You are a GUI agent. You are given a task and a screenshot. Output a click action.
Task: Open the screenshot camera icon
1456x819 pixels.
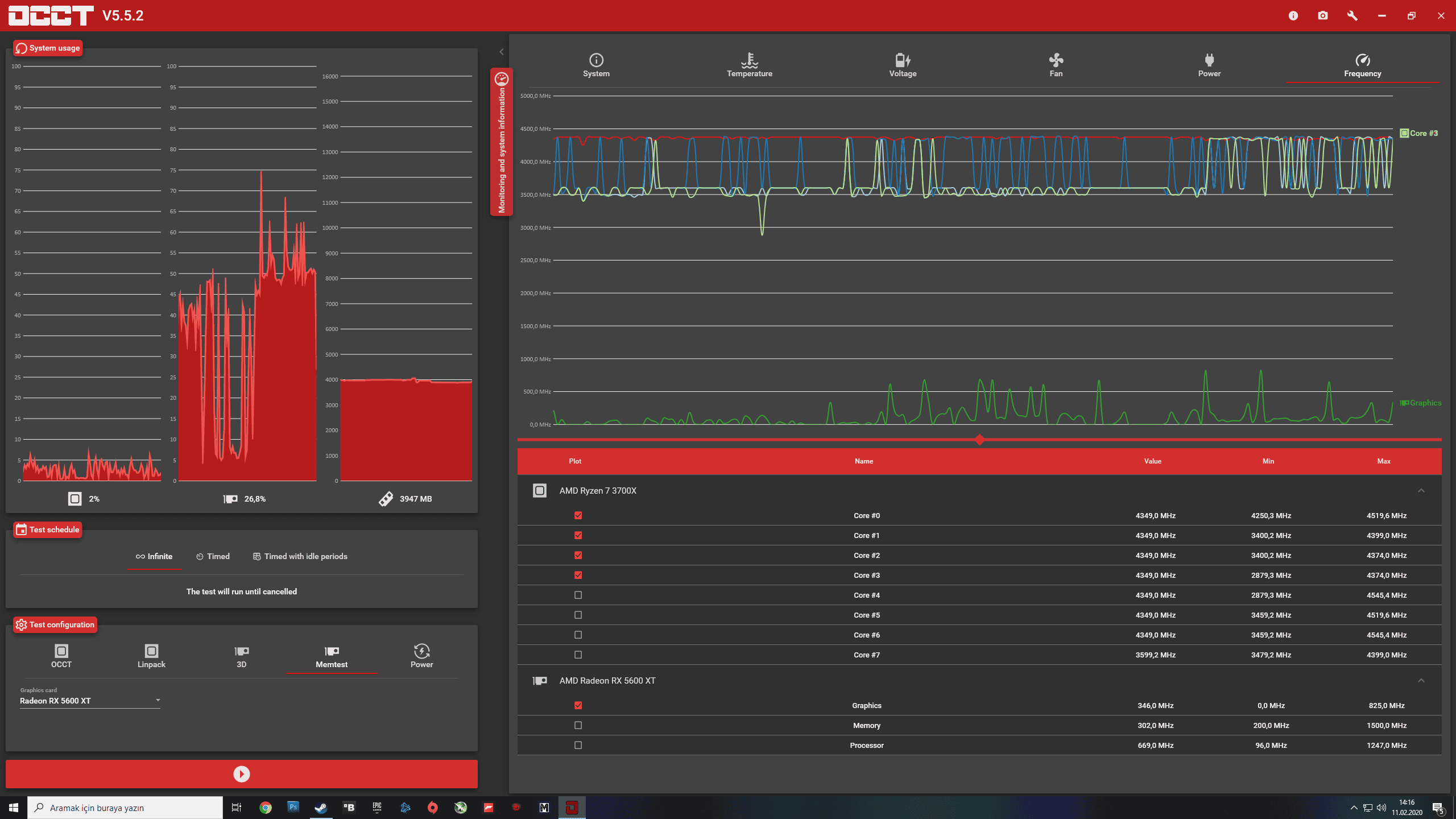tap(1323, 16)
